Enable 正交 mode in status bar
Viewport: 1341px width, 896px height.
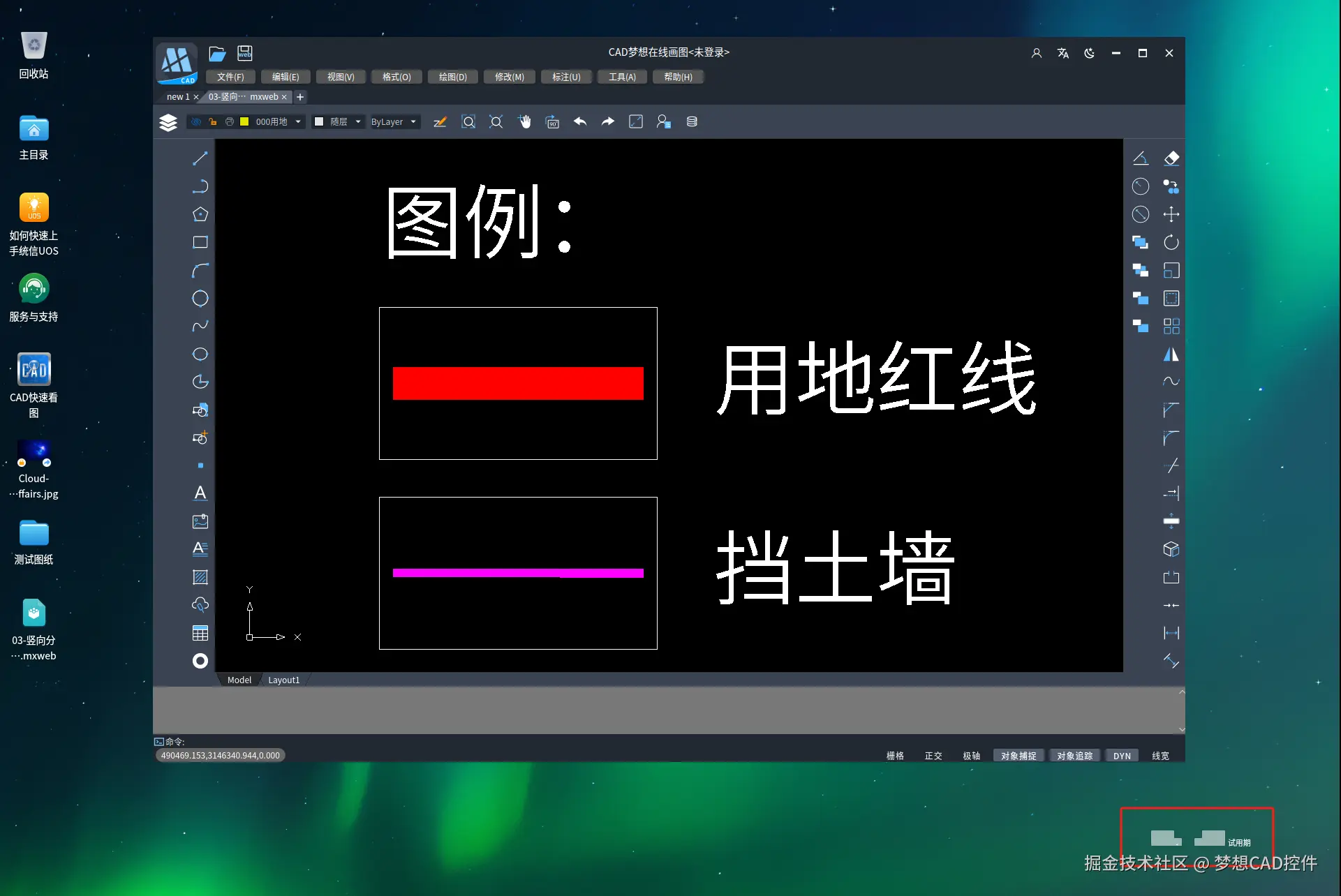(x=933, y=755)
